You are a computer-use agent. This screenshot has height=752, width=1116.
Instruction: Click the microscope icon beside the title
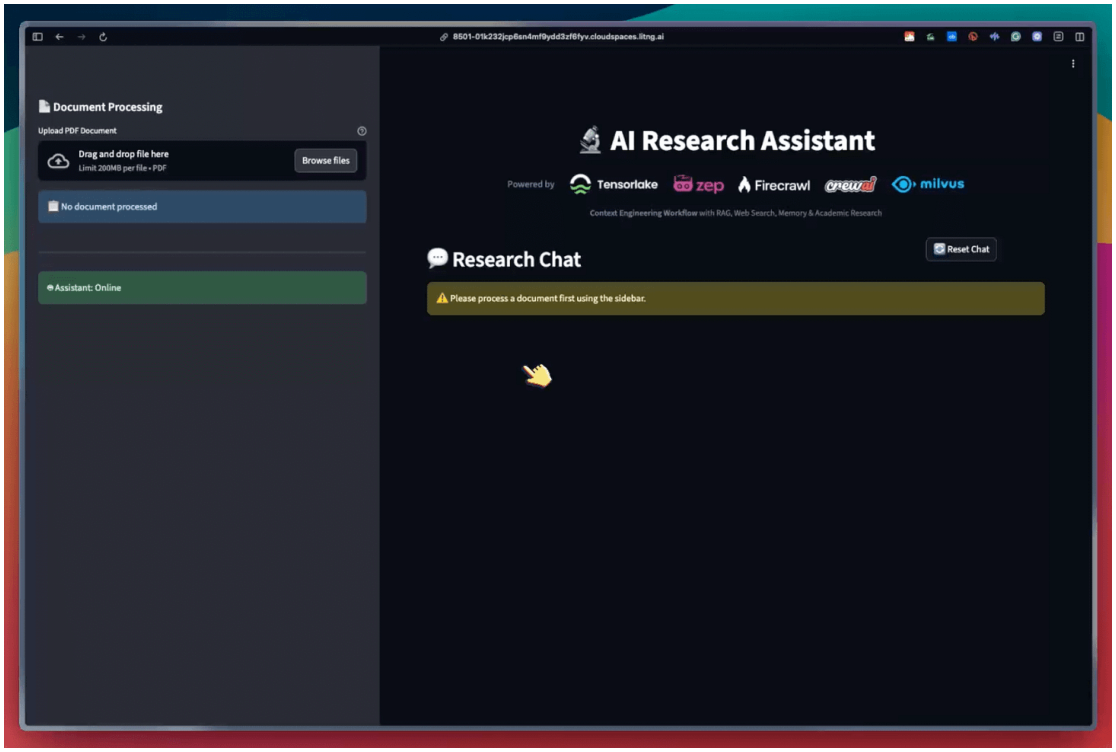pos(590,140)
